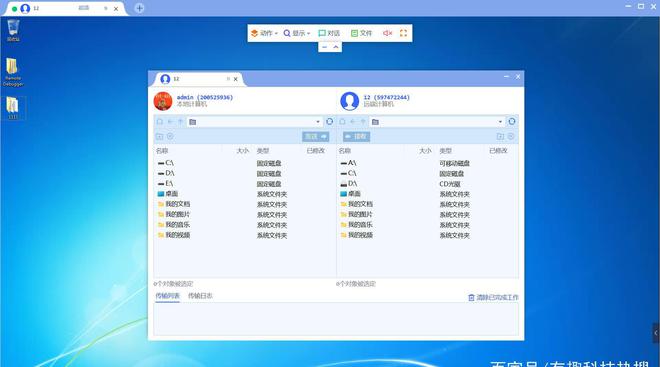Open the 动作 (Actions) dropdown in remote toolbar
660x367 pixels.
pos(264,33)
